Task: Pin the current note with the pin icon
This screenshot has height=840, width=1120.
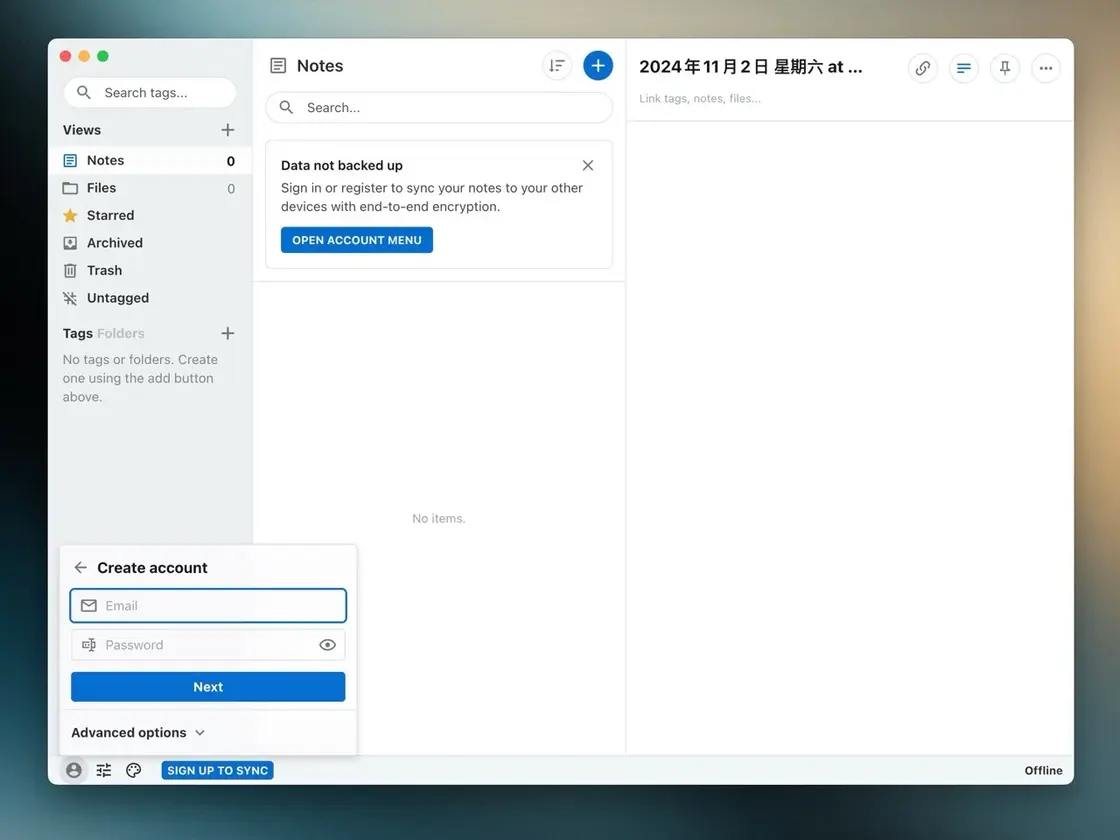Action: pos(1005,68)
